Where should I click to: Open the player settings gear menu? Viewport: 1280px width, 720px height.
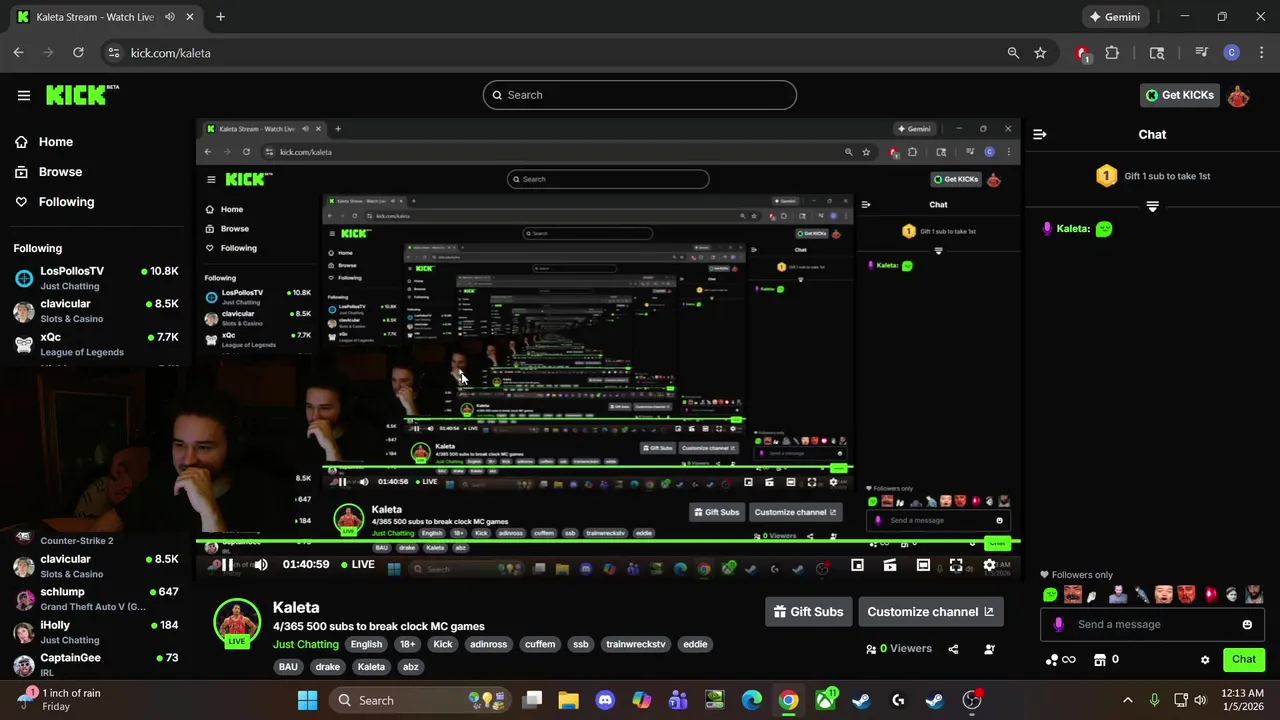click(989, 565)
